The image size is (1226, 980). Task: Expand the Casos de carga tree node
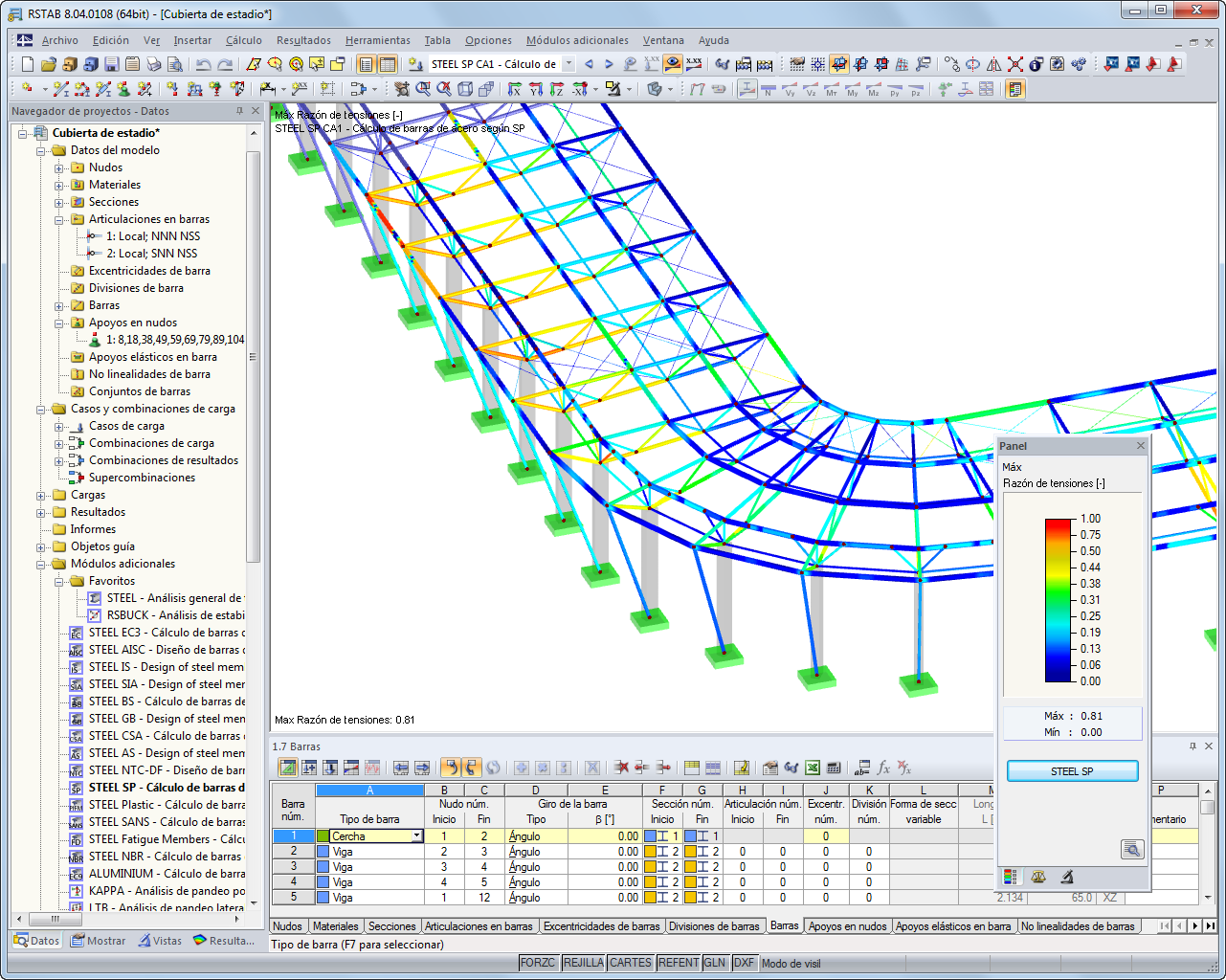(x=58, y=426)
